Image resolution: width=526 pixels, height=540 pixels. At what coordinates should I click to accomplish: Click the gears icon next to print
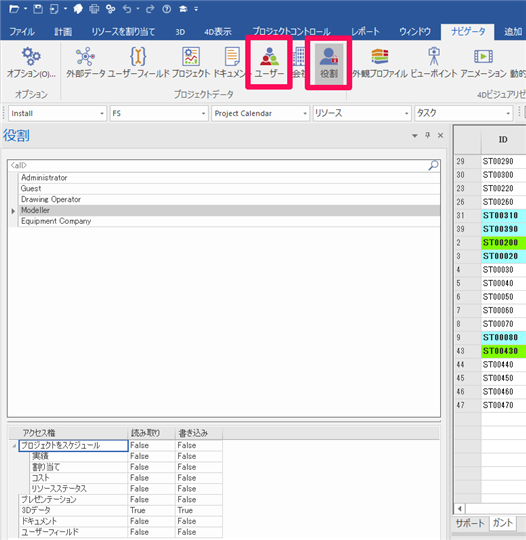111,9
